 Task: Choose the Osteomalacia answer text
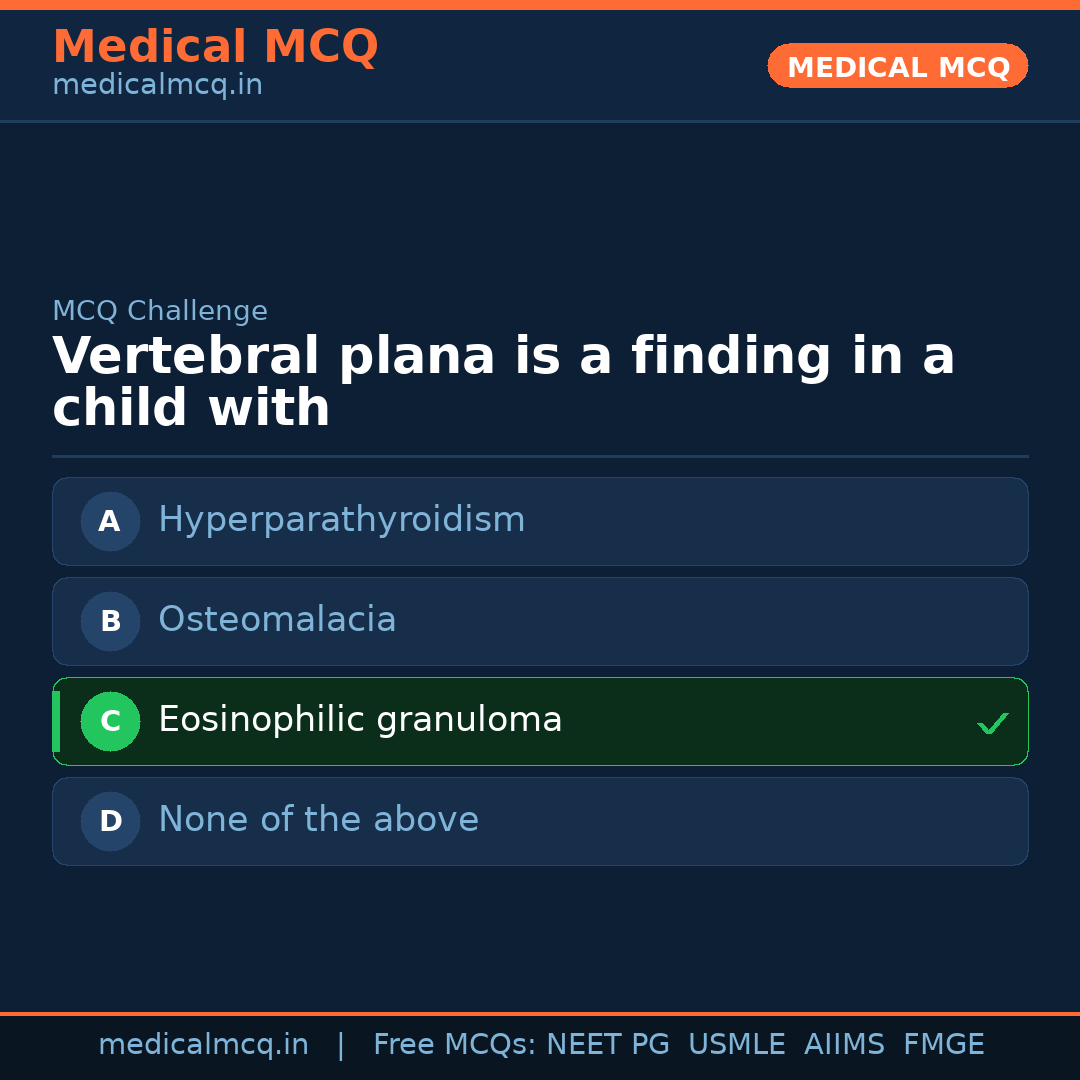coord(277,620)
